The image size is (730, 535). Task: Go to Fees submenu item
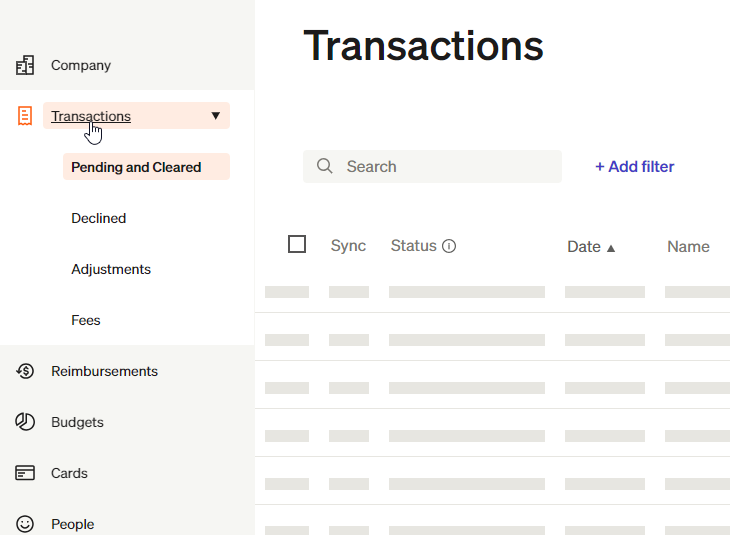[x=86, y=320]
